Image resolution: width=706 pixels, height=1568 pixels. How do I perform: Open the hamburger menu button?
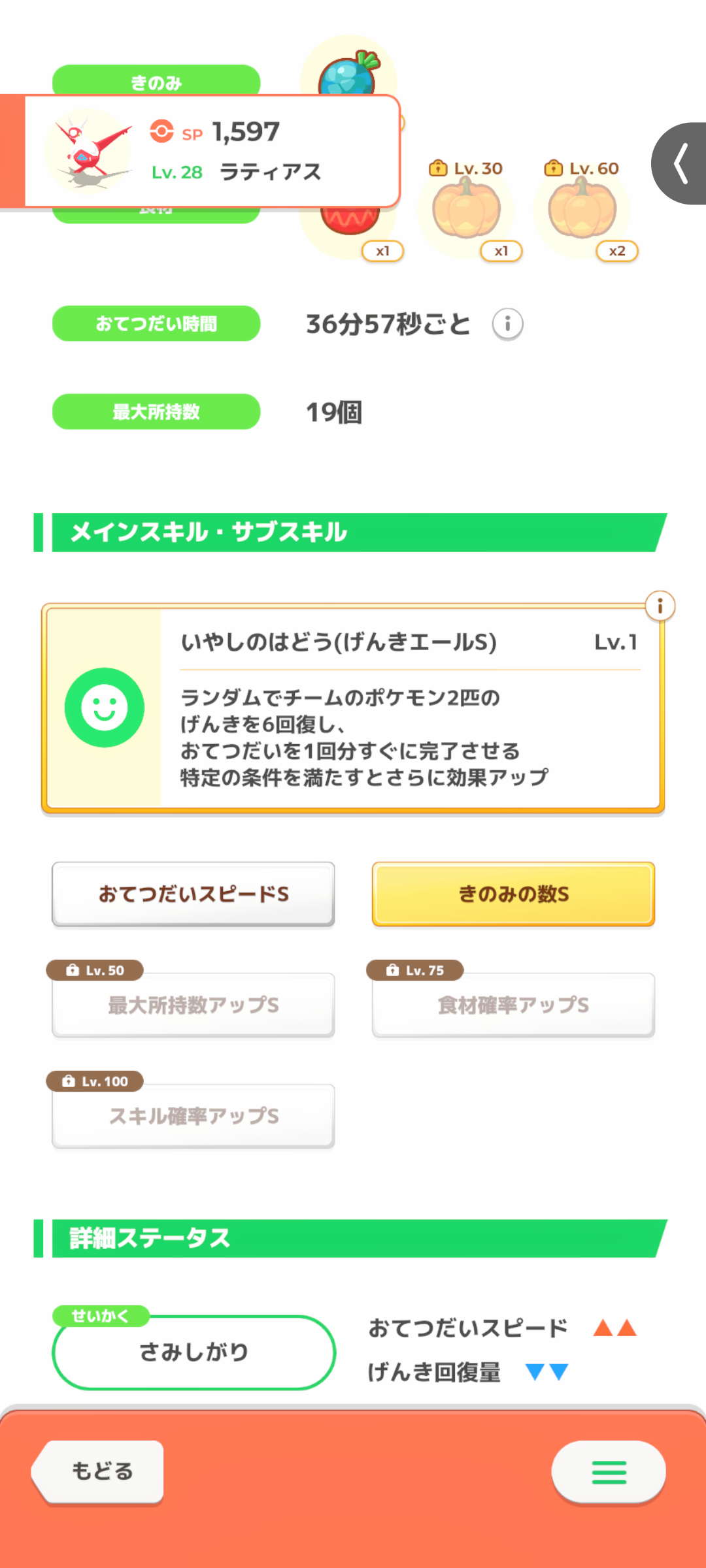click(609, 1472)
